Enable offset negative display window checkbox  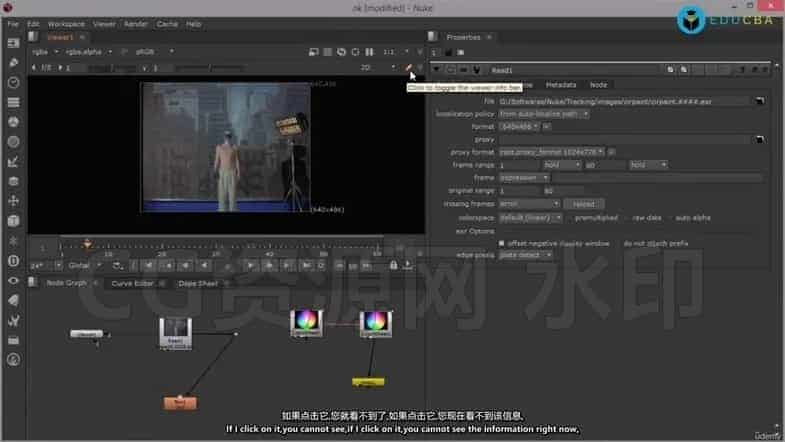click(x=502, y=243)
